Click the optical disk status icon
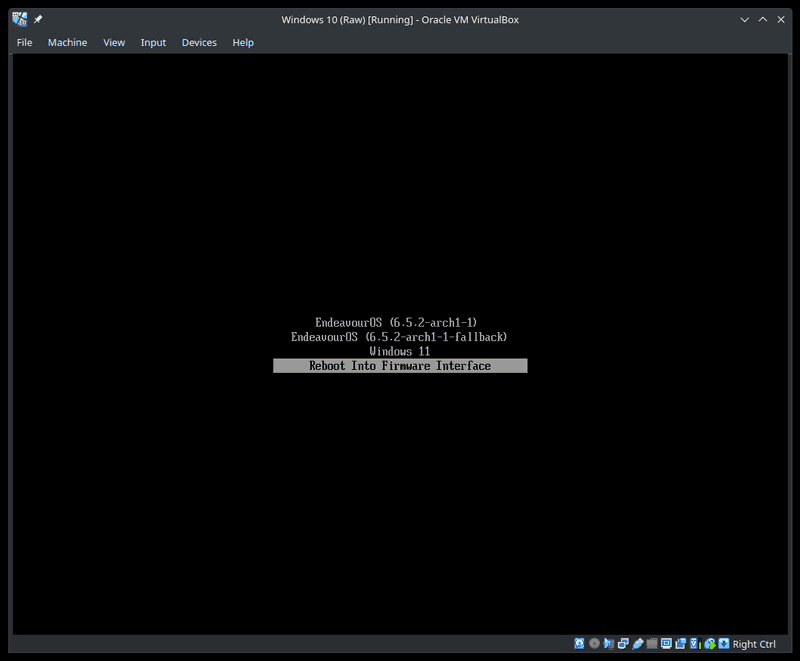This screenshot has height=661, width=800. coord(594,644)
